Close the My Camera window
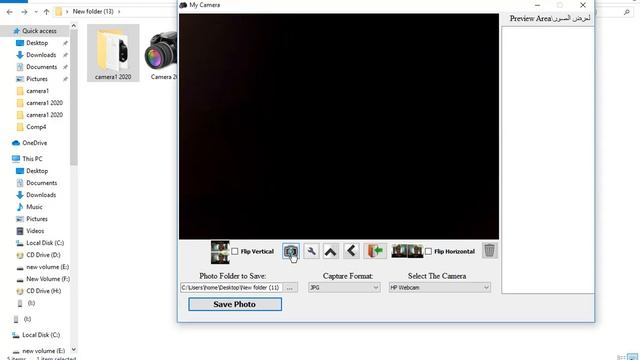The width and height of the screenshot is (640, 360). (x=583, y=5)
